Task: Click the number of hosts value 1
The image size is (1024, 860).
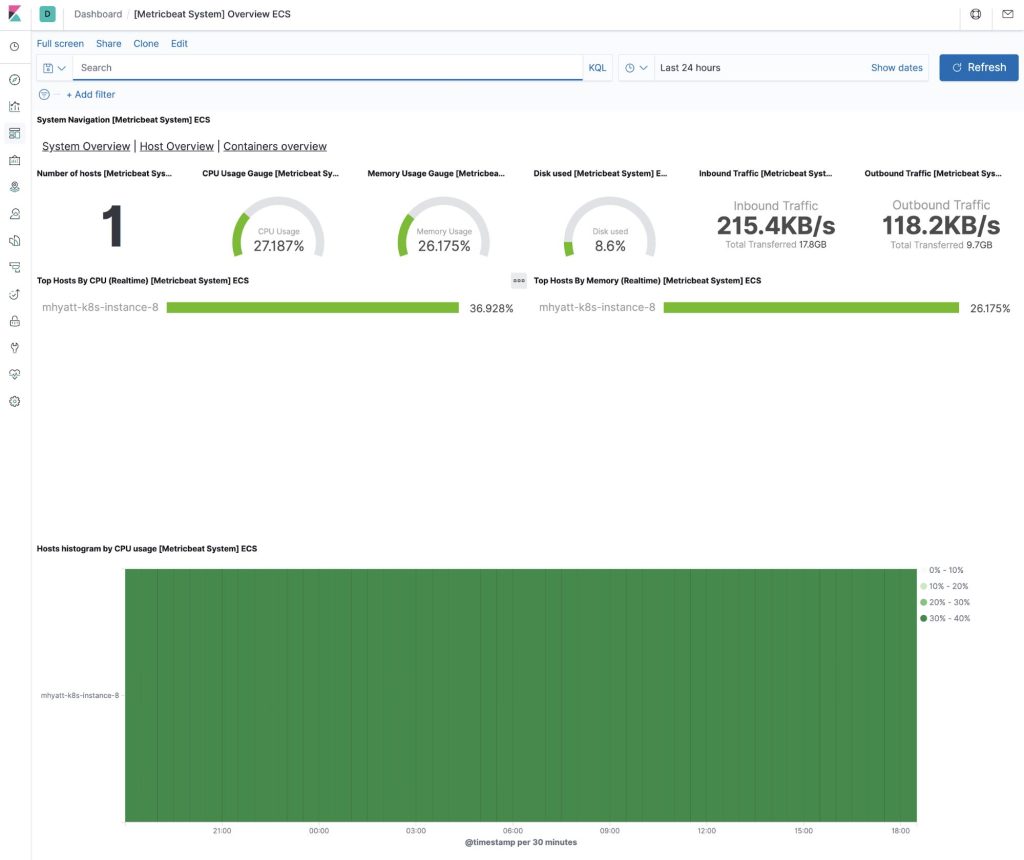Action: coord(112,226)
